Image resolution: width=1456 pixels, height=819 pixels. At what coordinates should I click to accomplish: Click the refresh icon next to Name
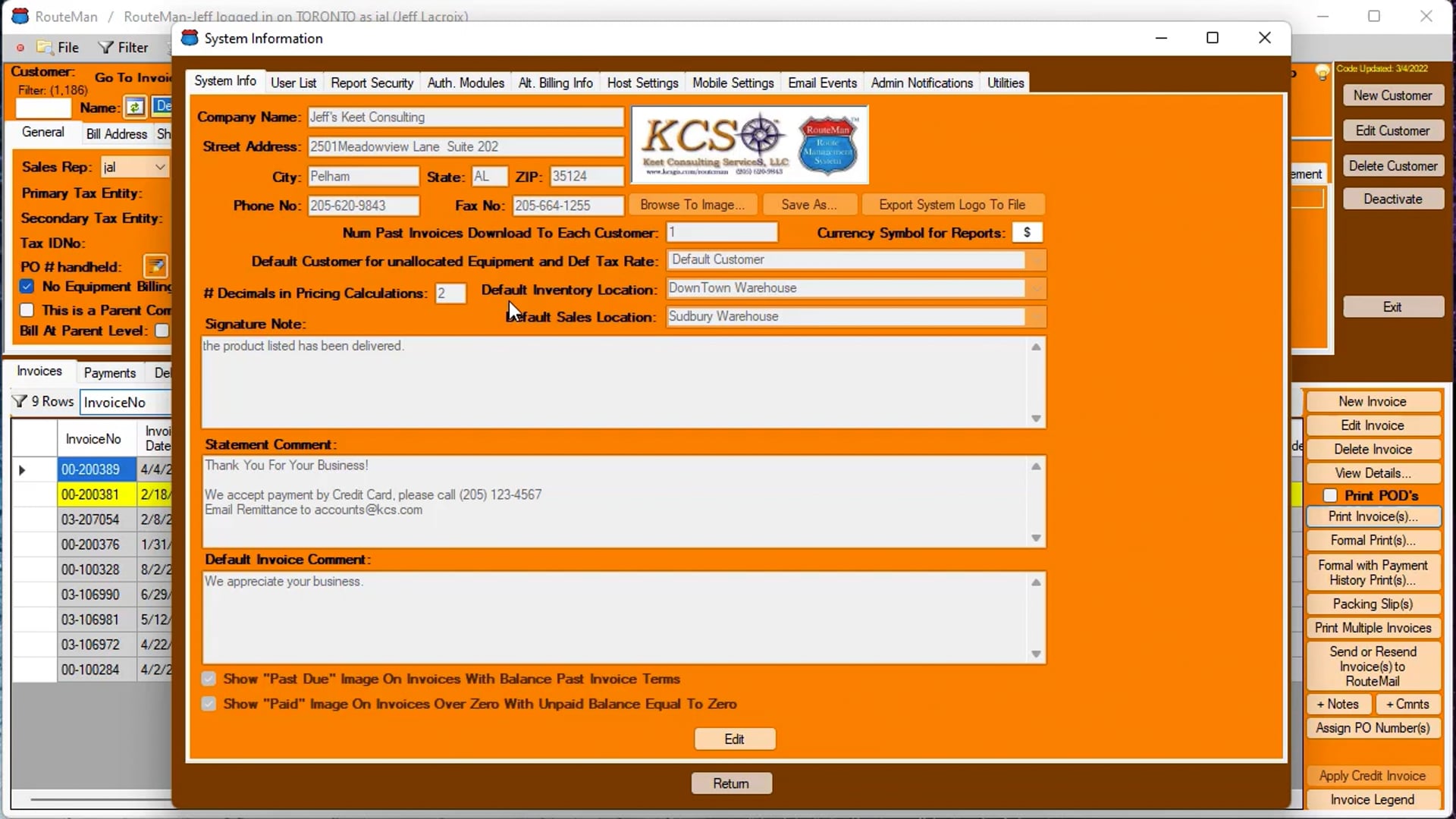135,107
